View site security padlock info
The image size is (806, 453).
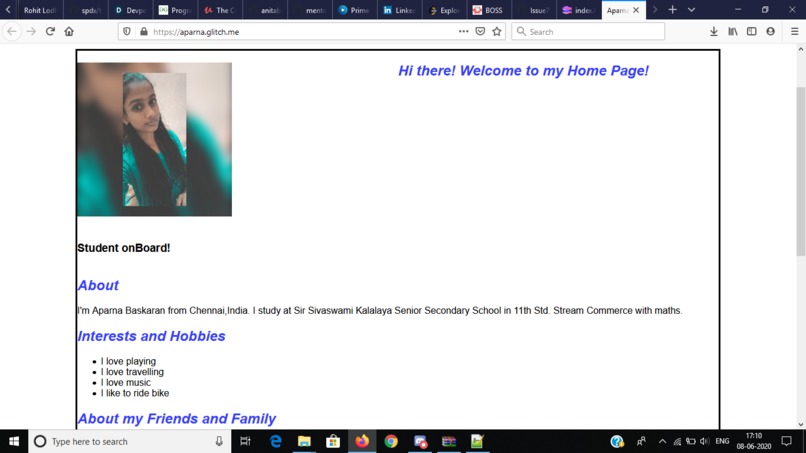tap(144, 31)
